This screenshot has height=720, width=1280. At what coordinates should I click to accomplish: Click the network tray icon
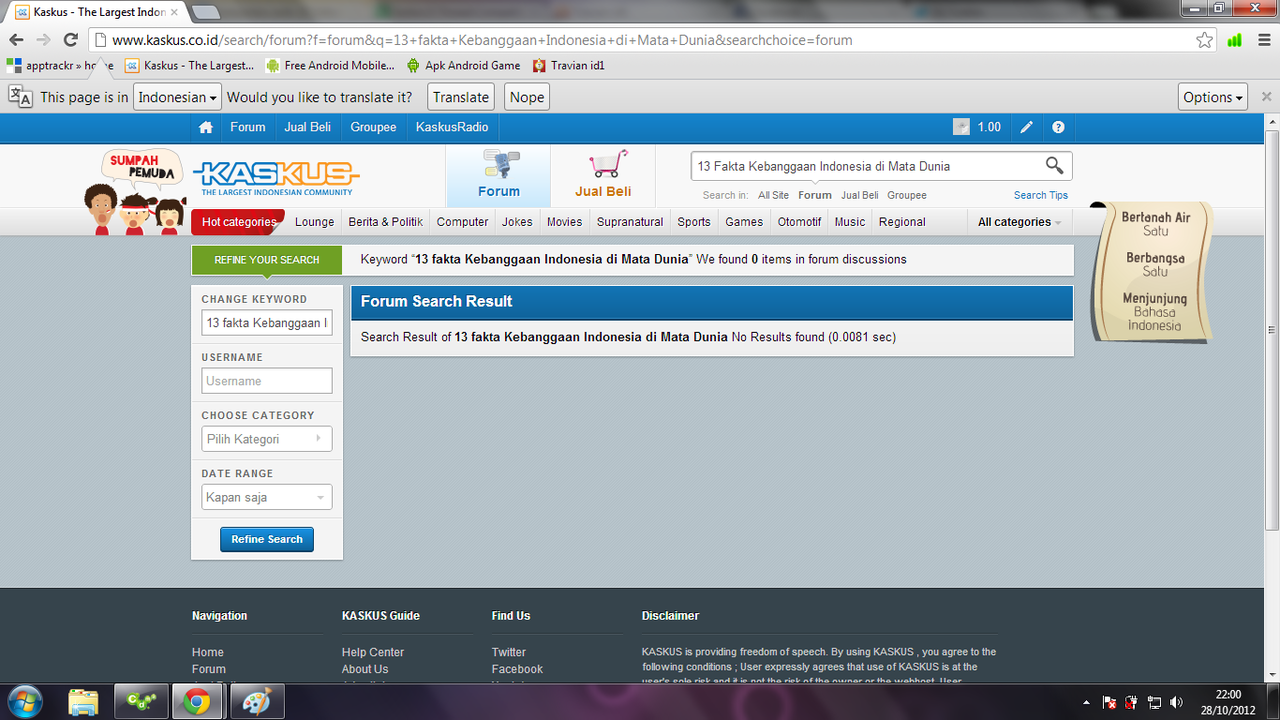(1154, 702)
